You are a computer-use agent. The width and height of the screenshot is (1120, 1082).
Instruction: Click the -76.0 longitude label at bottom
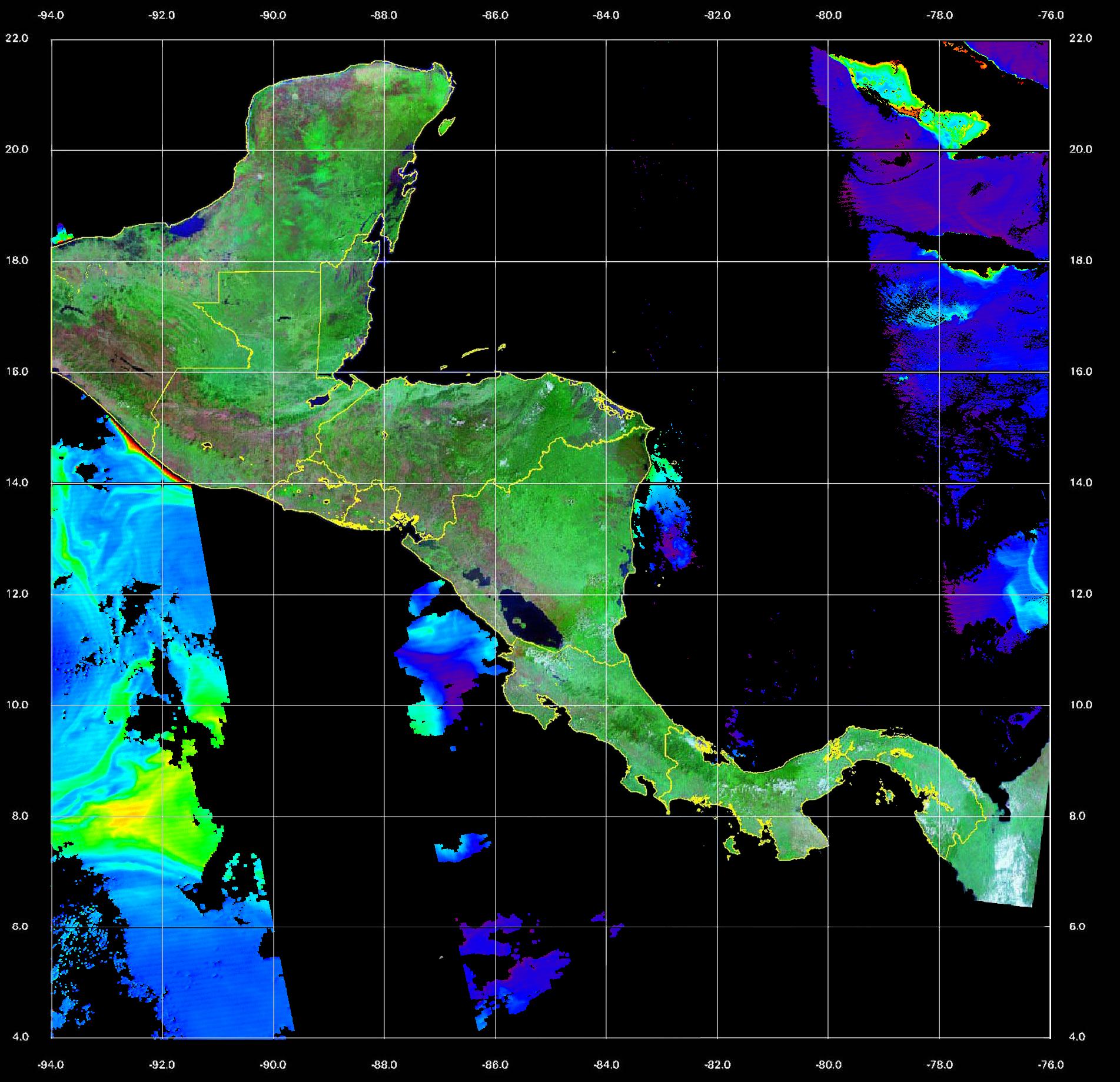pyautogui.click(x=1051, y=1064)
